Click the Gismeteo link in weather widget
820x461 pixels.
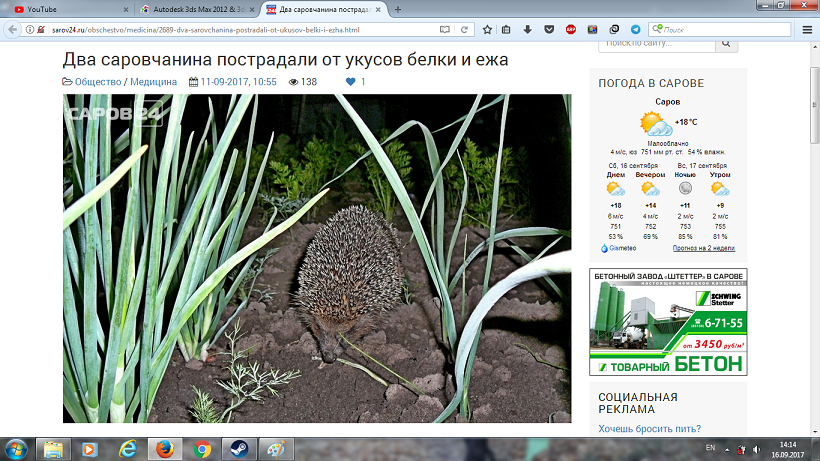pyautogui.click(x=619, y=248)
